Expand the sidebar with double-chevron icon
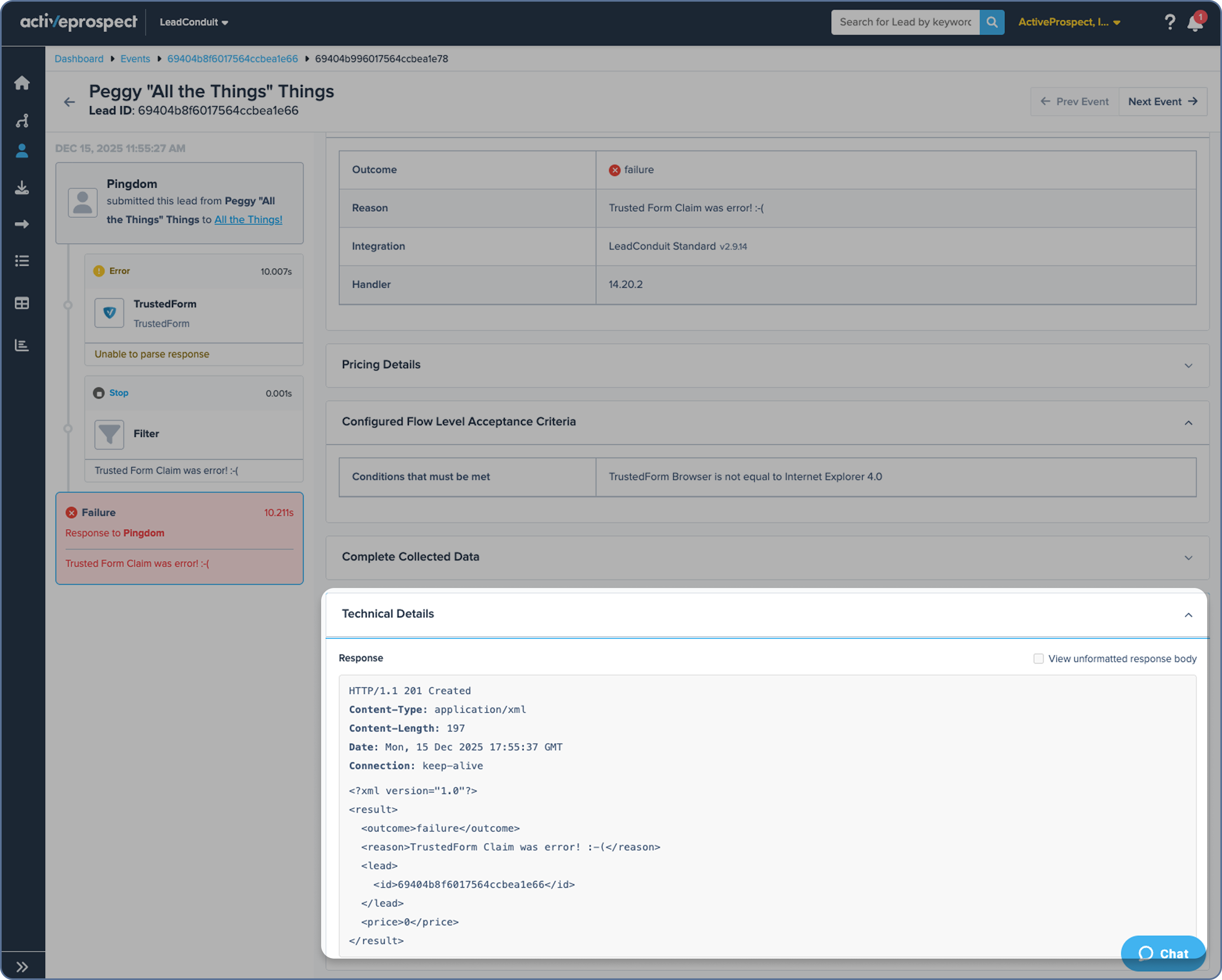The width and height of the screenshot is (1222, 980). [x=22, y=966]
